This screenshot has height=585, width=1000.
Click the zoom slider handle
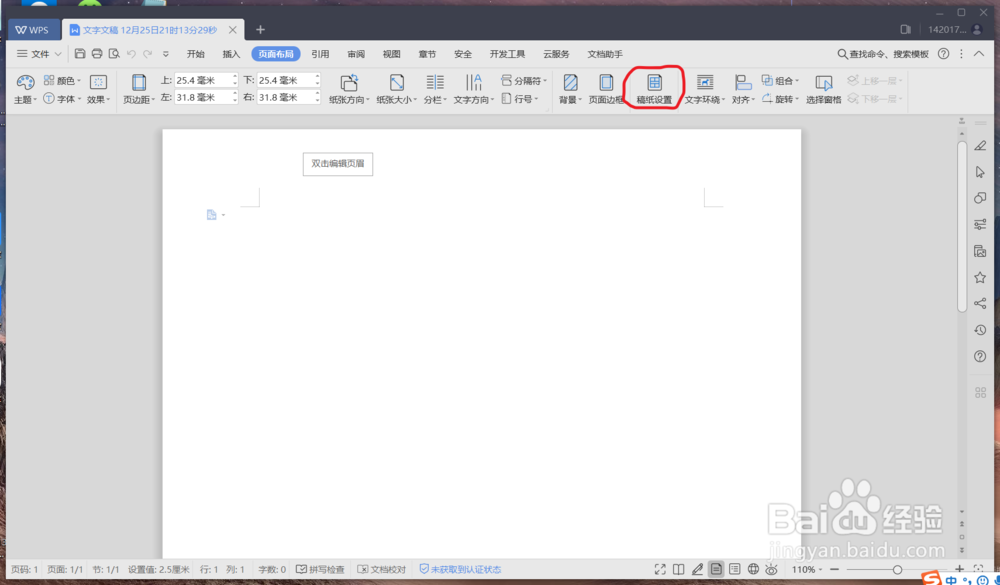pyautogui.click(x=897, y=569)
